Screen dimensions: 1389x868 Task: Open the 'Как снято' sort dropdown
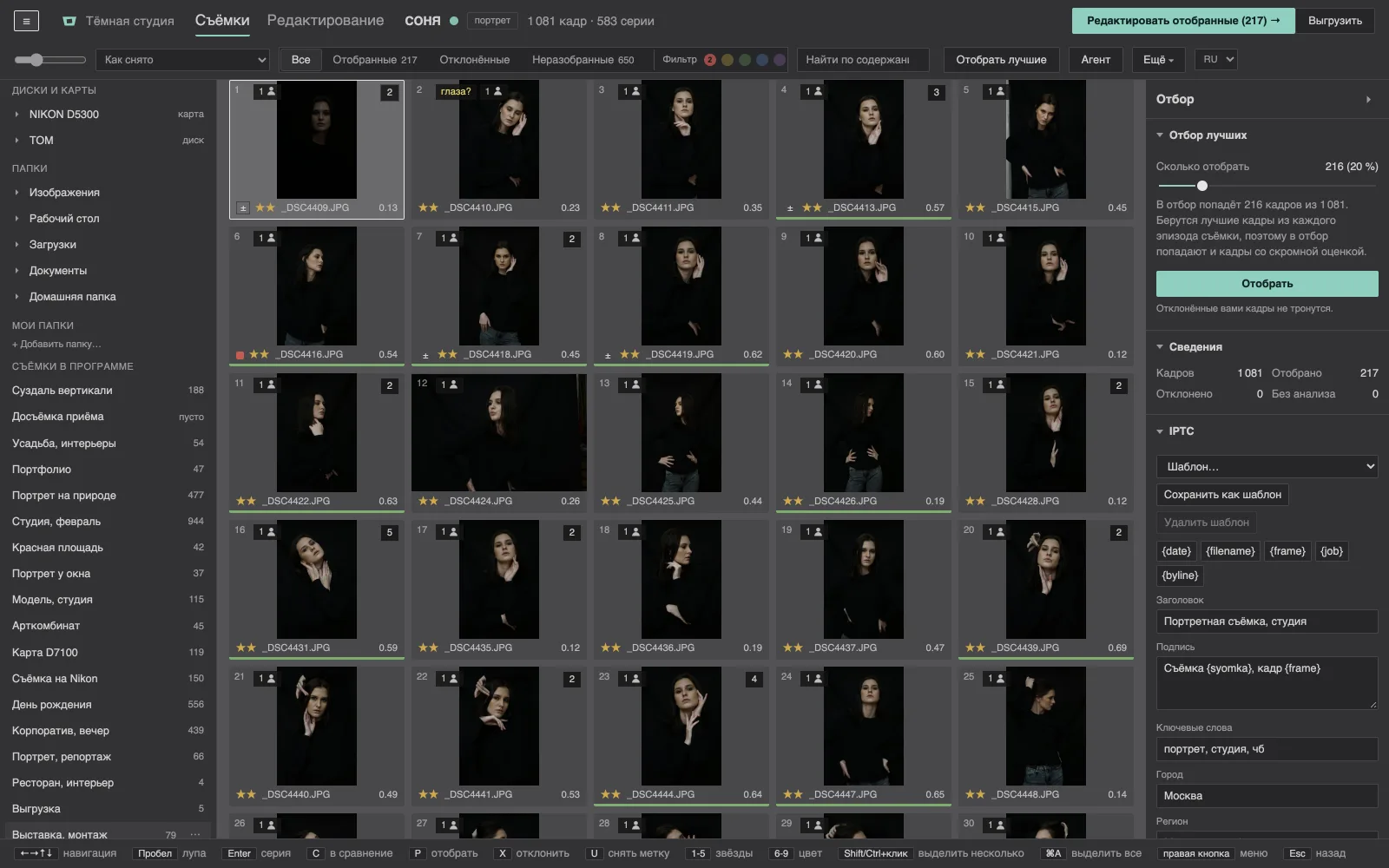point(183,60)
